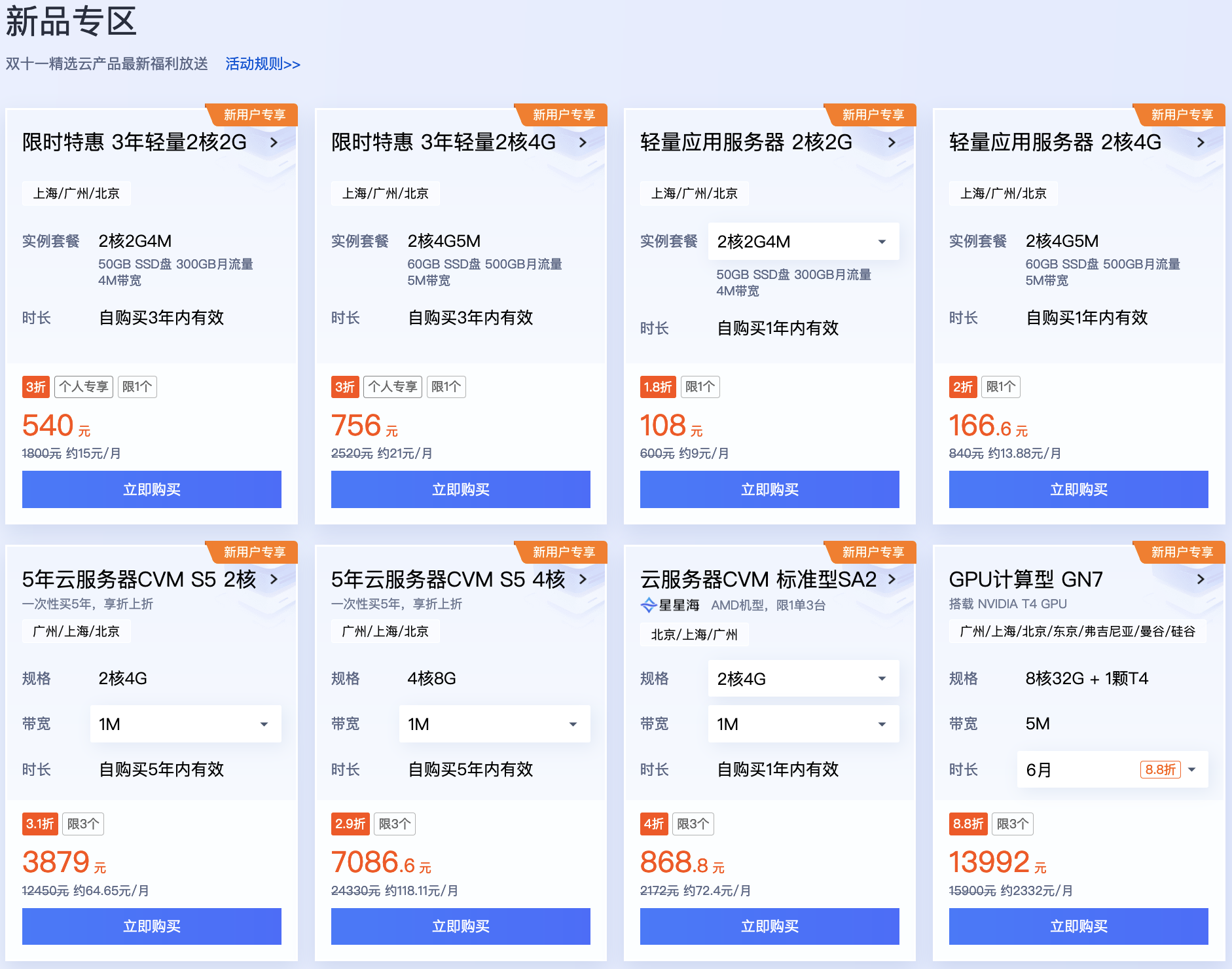This screenshot has height=969, width=1232.
Task: Click 北京/上海/广州 region label on SA2 card
Action: point(694,635)
